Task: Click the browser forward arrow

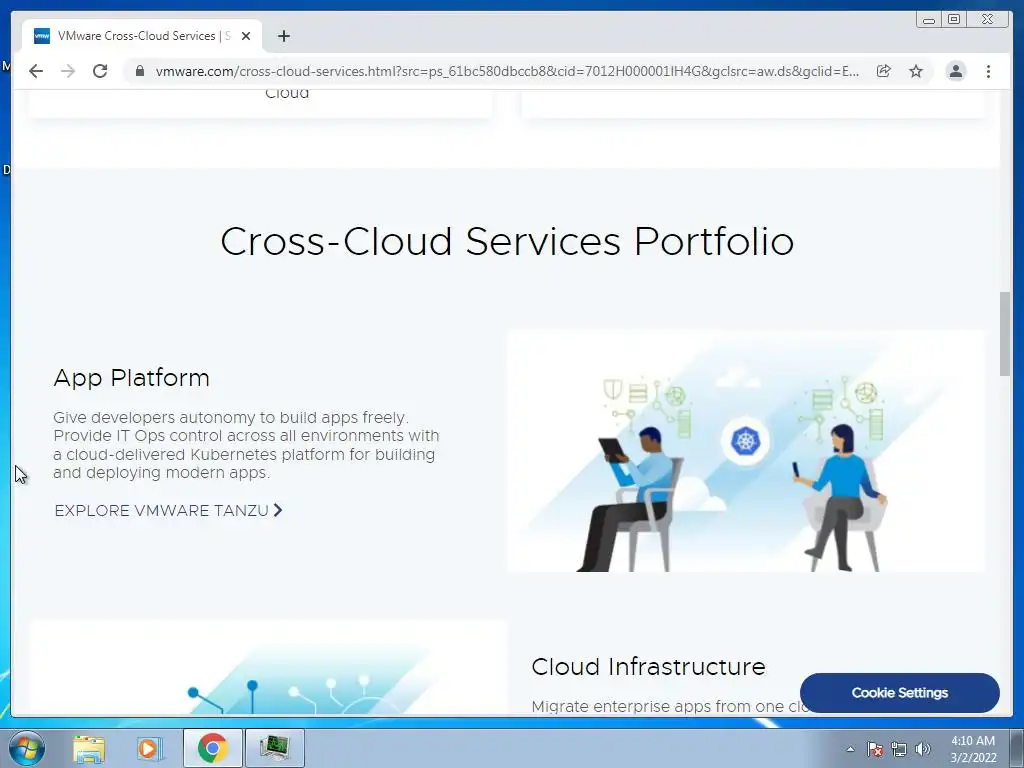Action: point(68,71)
